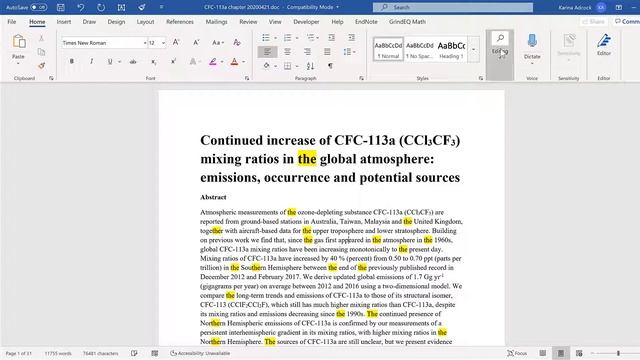Open underline style dropdown arrow
Image resolution: width=640 pixels, height=360 pixels.
[x=119, y=62]
